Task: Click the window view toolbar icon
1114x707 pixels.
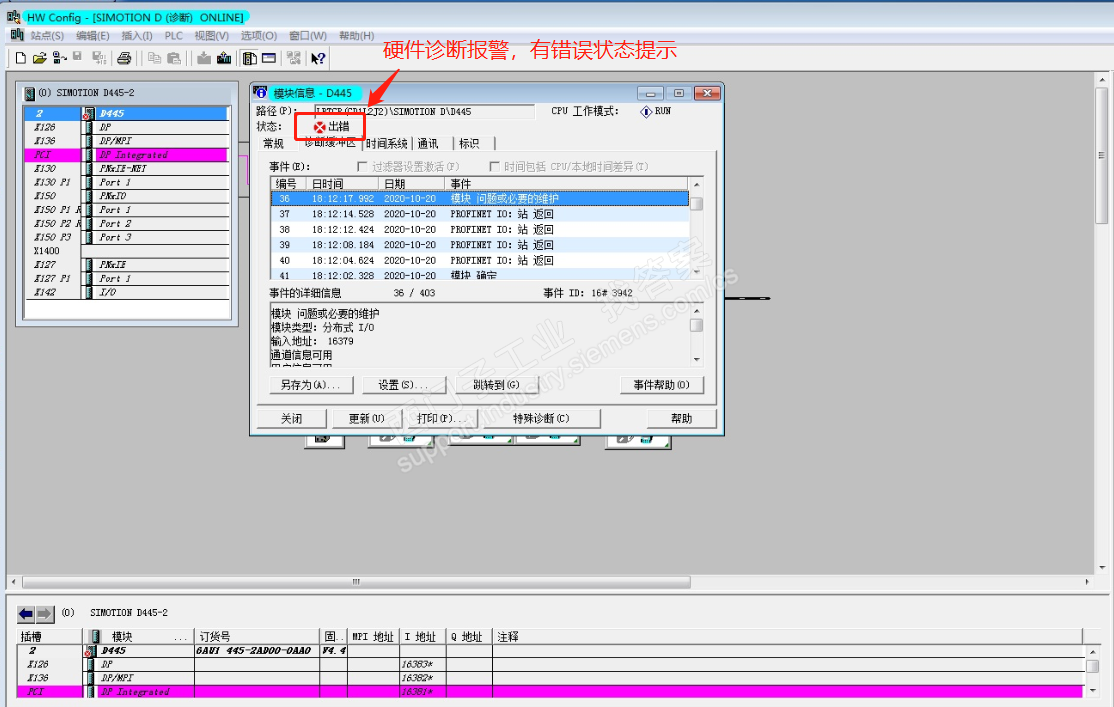Action: [x=269, y=58]
